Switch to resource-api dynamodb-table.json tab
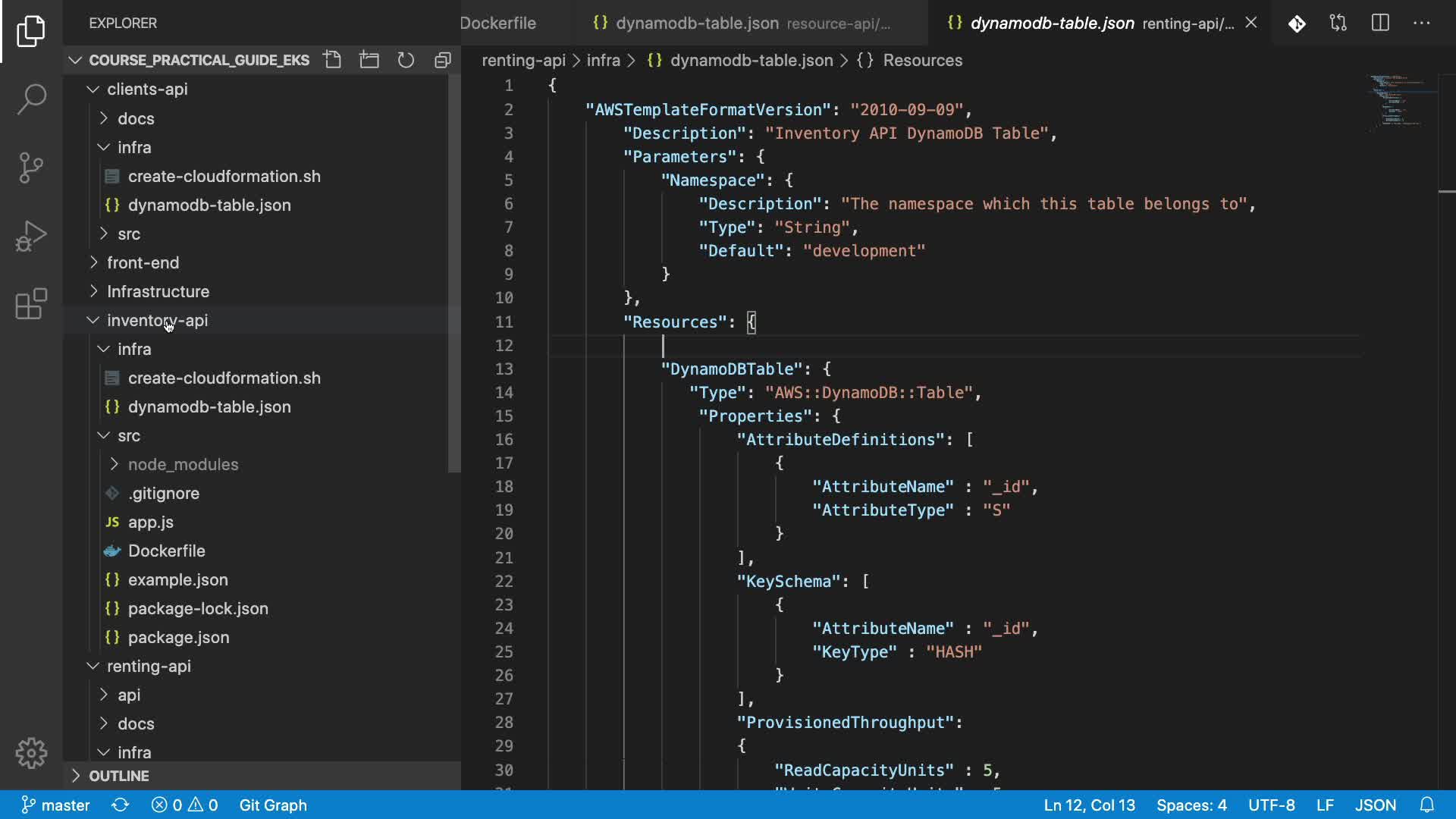The image size is (1456, 819). [742, 23]
